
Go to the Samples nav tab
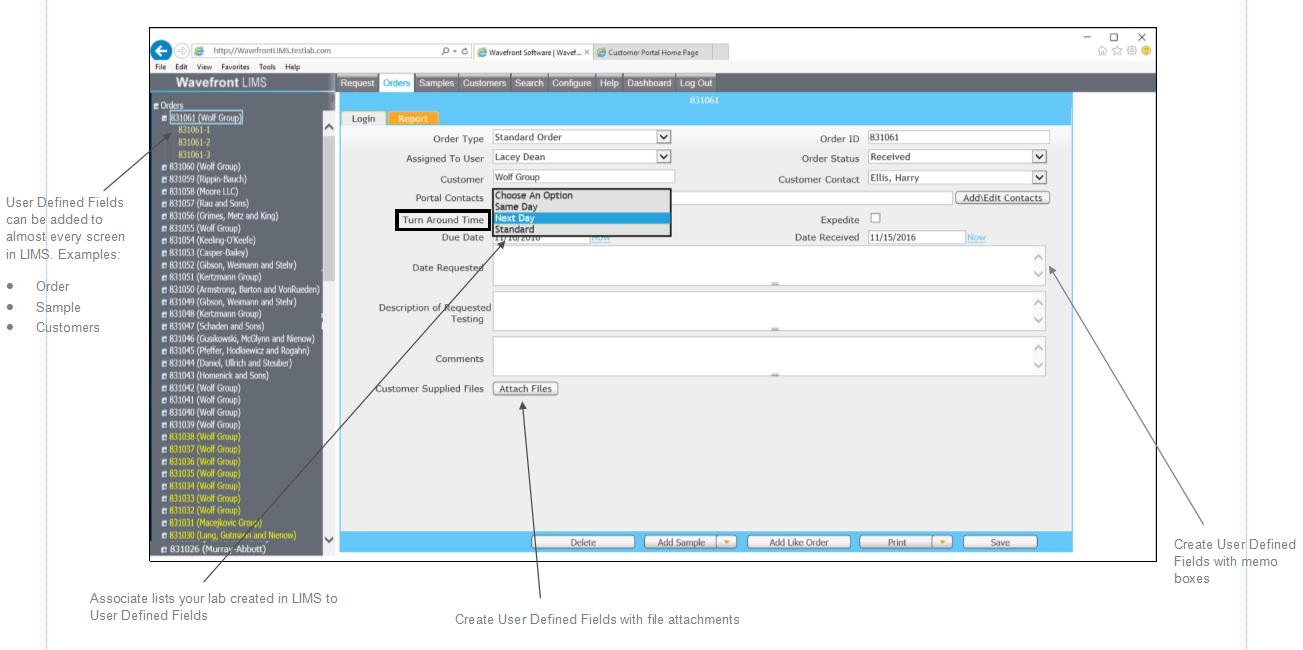pyautogui.click(x=436, y=83)
